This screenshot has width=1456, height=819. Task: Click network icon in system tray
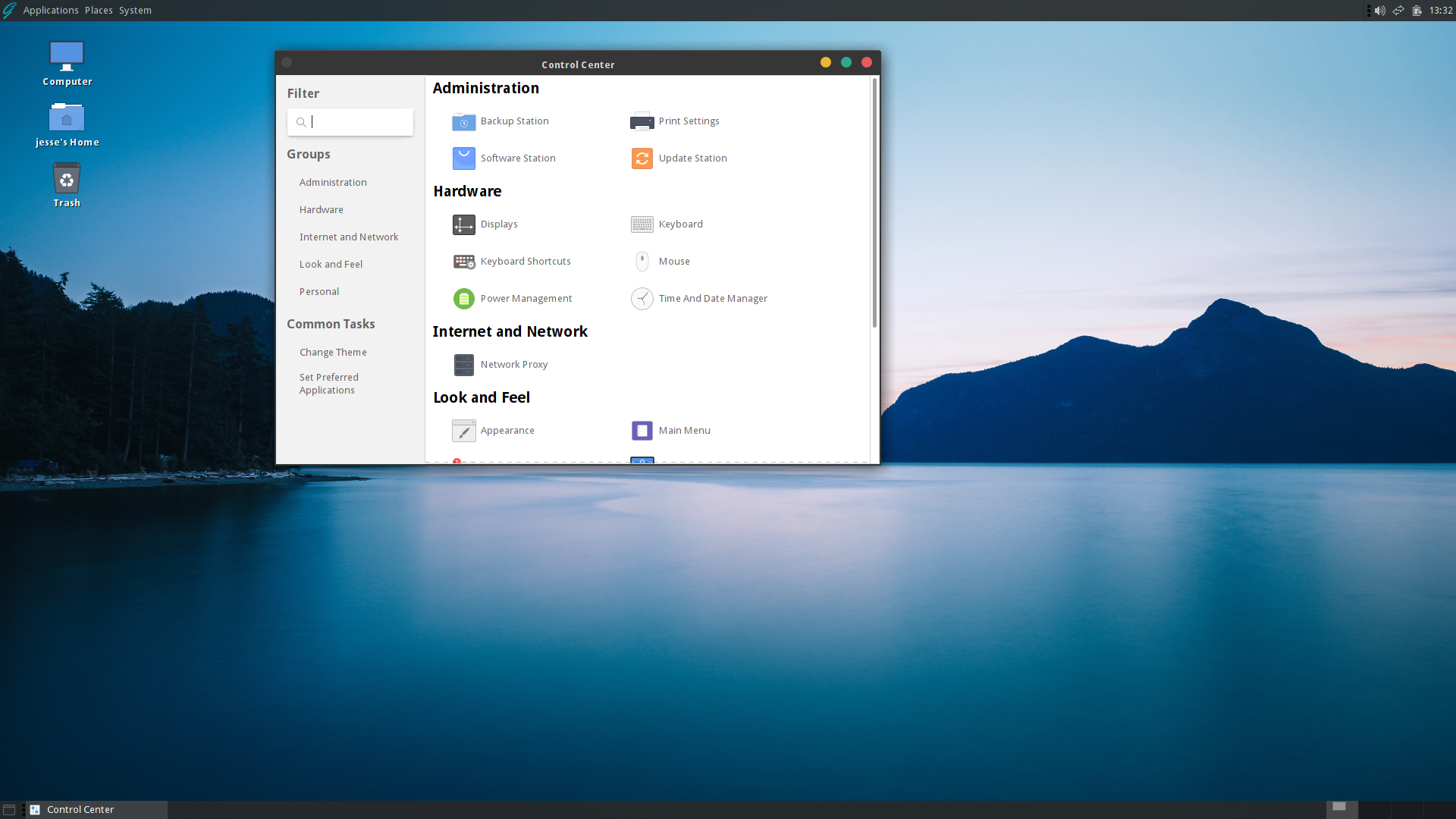(1398, 11)
